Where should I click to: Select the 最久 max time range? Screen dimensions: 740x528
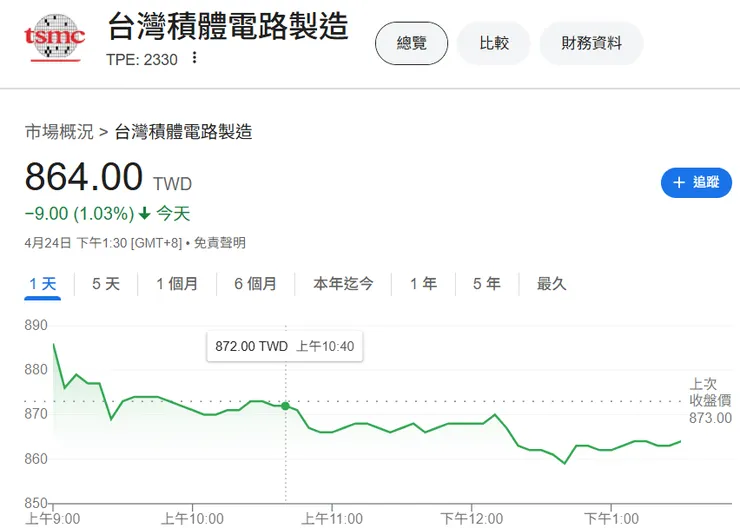click(551, 284)
